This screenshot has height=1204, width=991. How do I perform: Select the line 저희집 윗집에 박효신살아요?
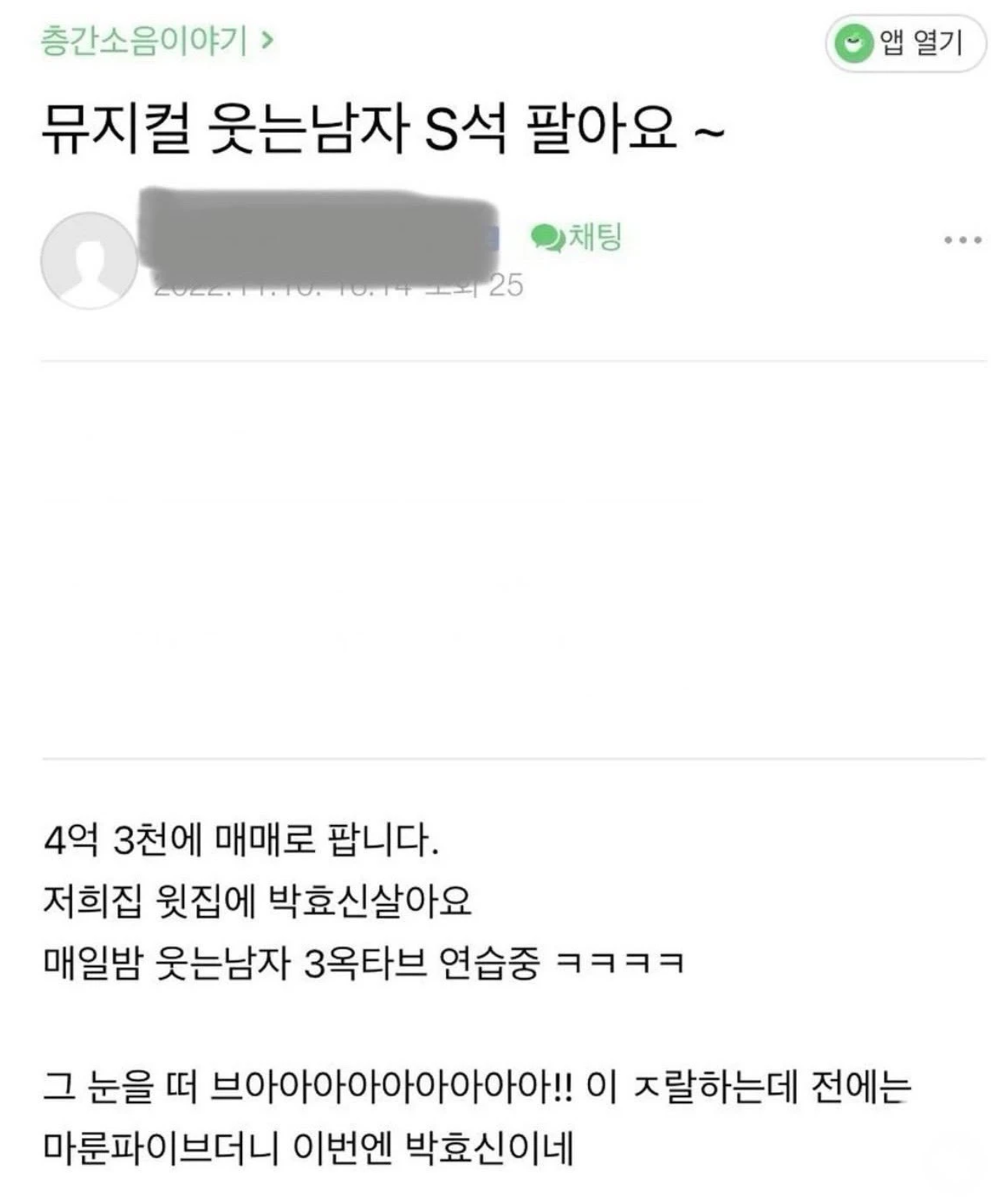tap(257, 900)
